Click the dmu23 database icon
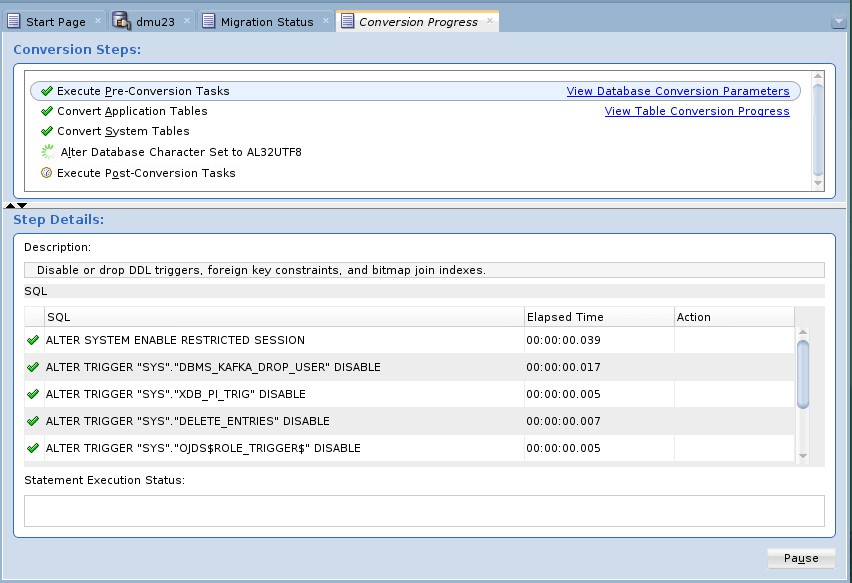852x583 pixels. (122, 21)
